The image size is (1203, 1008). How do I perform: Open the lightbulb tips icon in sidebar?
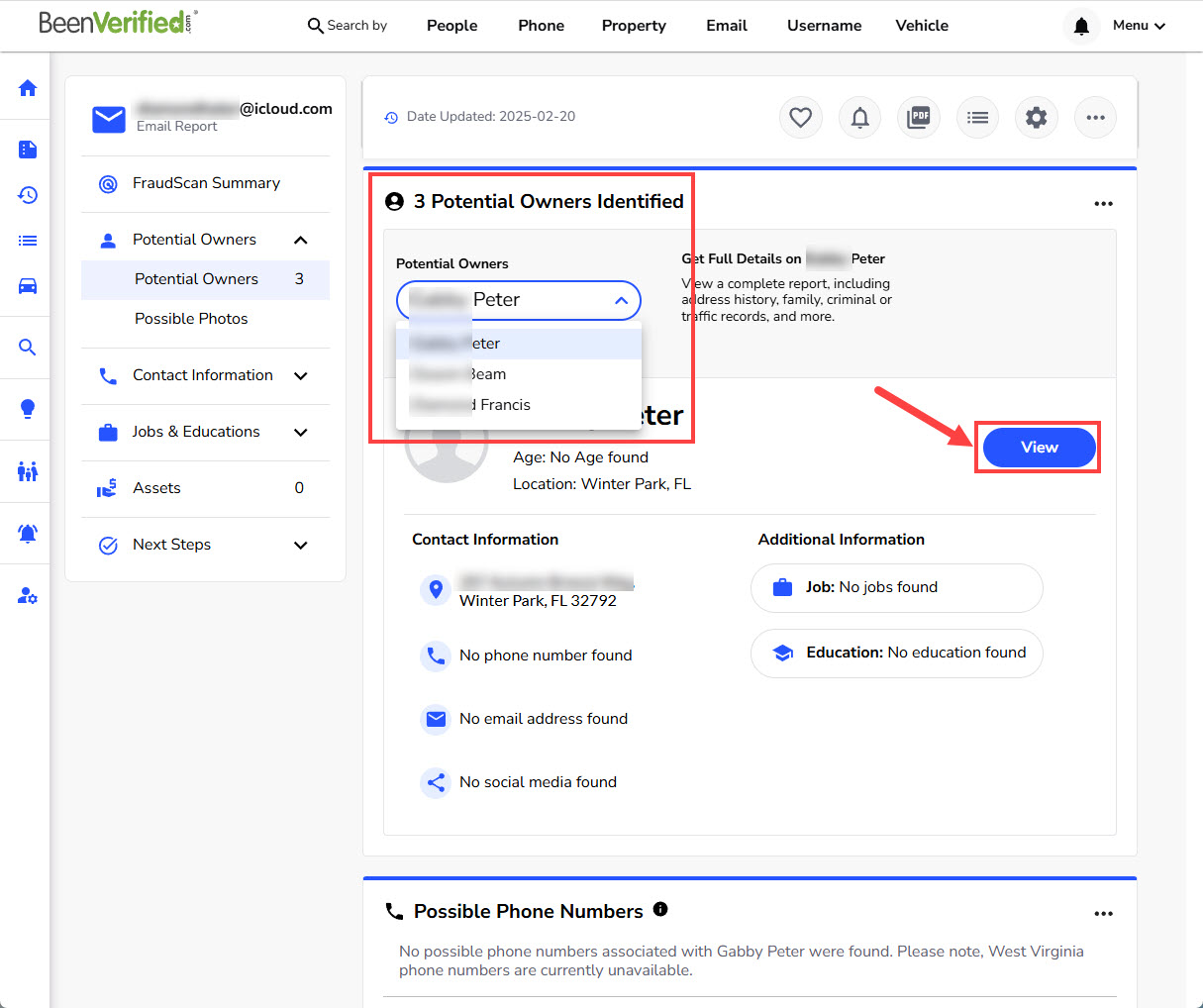point(28,409)
